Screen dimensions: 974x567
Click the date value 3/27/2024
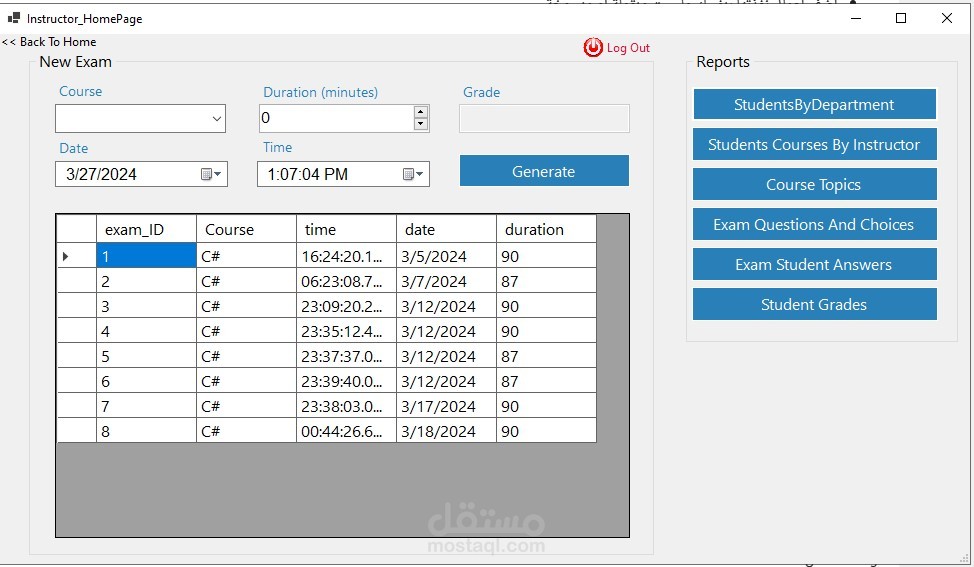[101, 175]
